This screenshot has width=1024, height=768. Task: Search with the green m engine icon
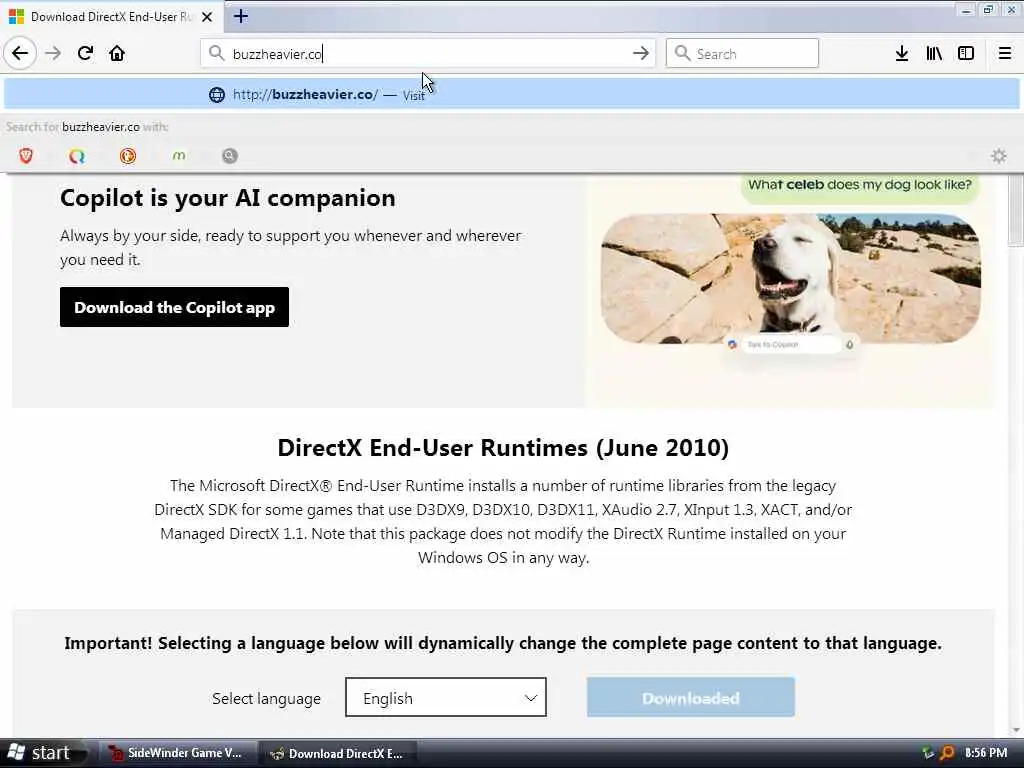pos(178,155)
